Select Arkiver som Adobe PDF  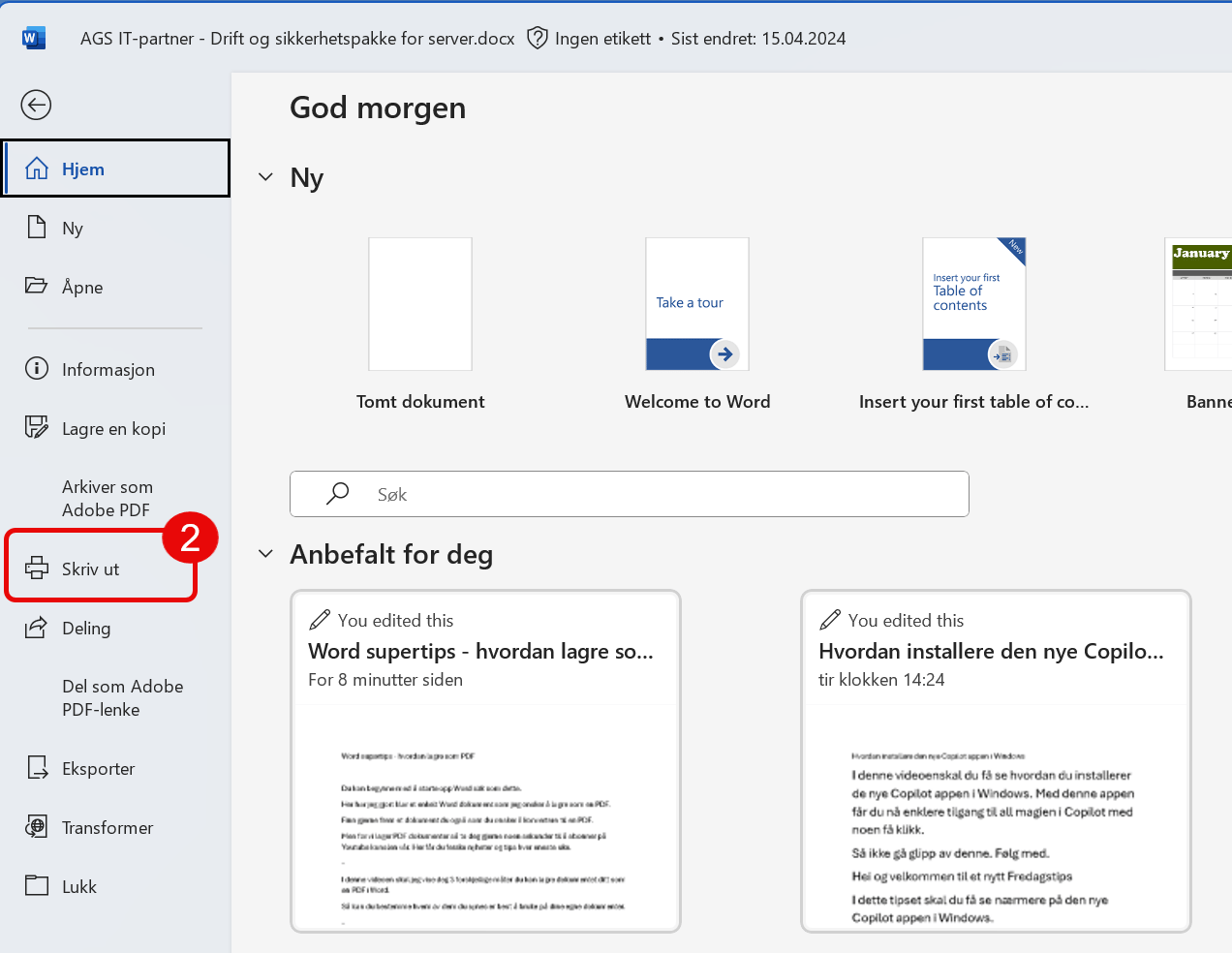[116, 498]
